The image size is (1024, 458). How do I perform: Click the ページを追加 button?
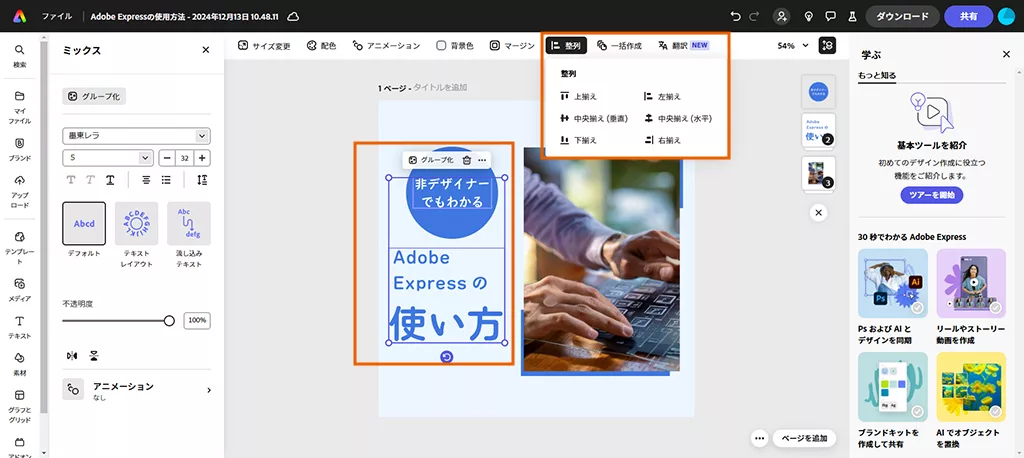pyautogui.click(x=804, y=438)
